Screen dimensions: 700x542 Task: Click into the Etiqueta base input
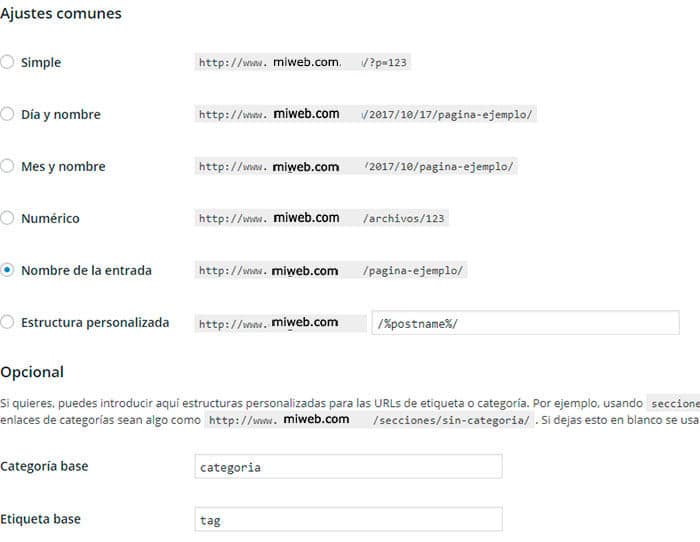click(349, 520)
